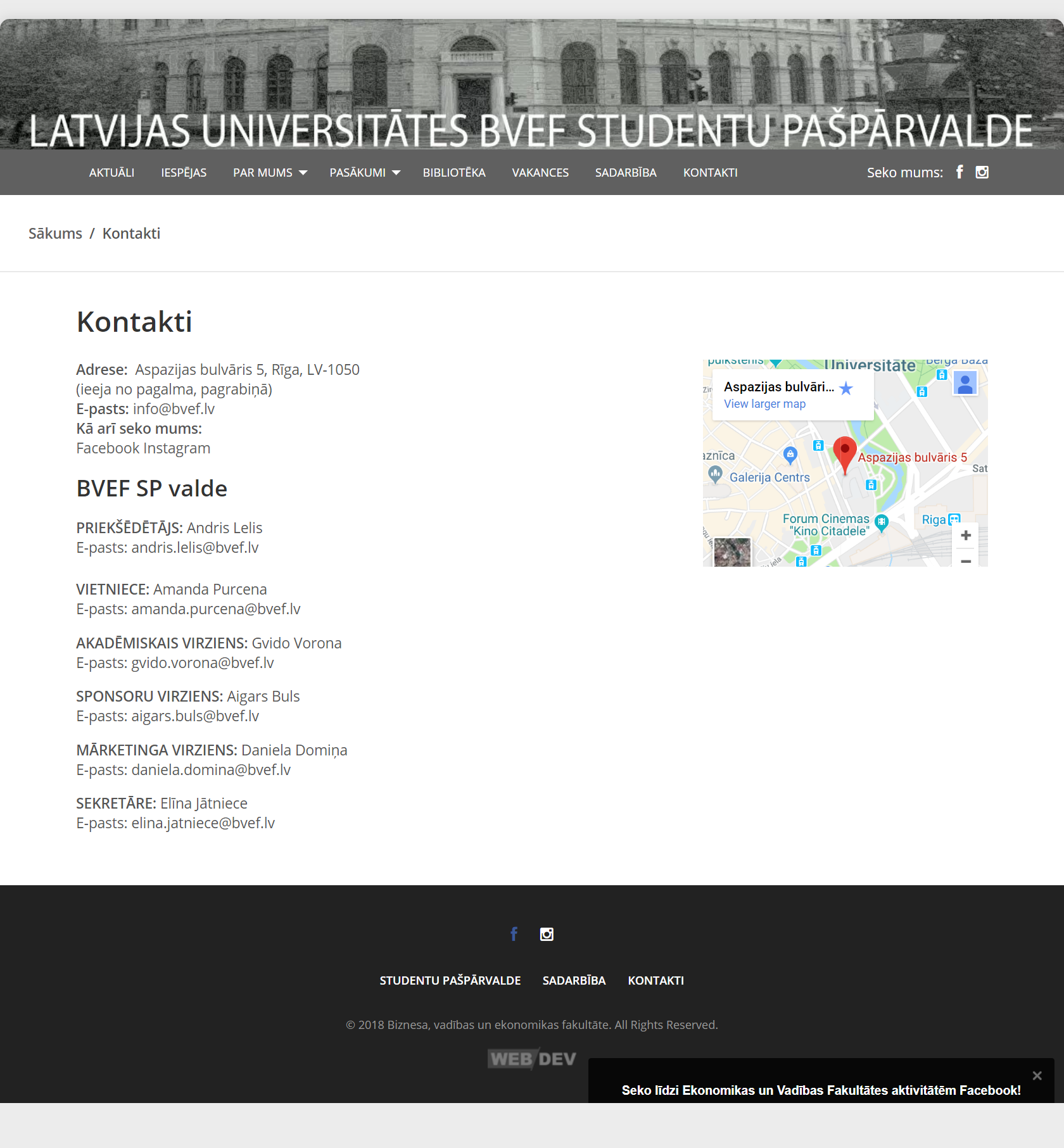Close the Facebook notification popup
The width and height of the screenshot is (1064, 1148).
1037,1076
